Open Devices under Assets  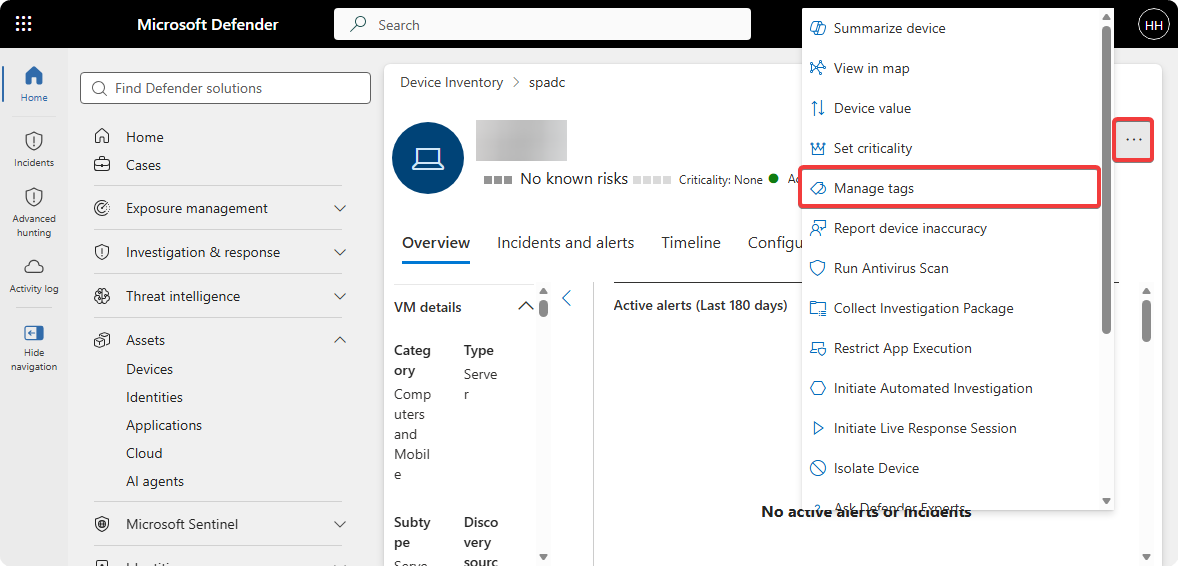click(150, 369)
